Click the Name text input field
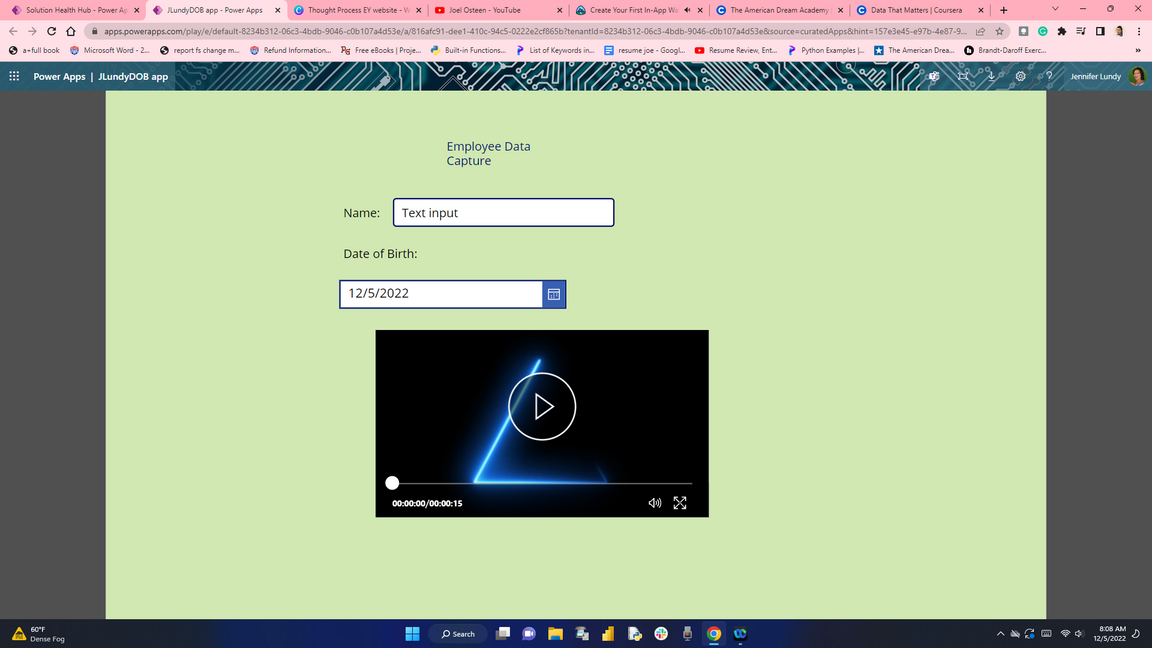This screenshot has width=1152, height=648. click(x=503, y=213)
